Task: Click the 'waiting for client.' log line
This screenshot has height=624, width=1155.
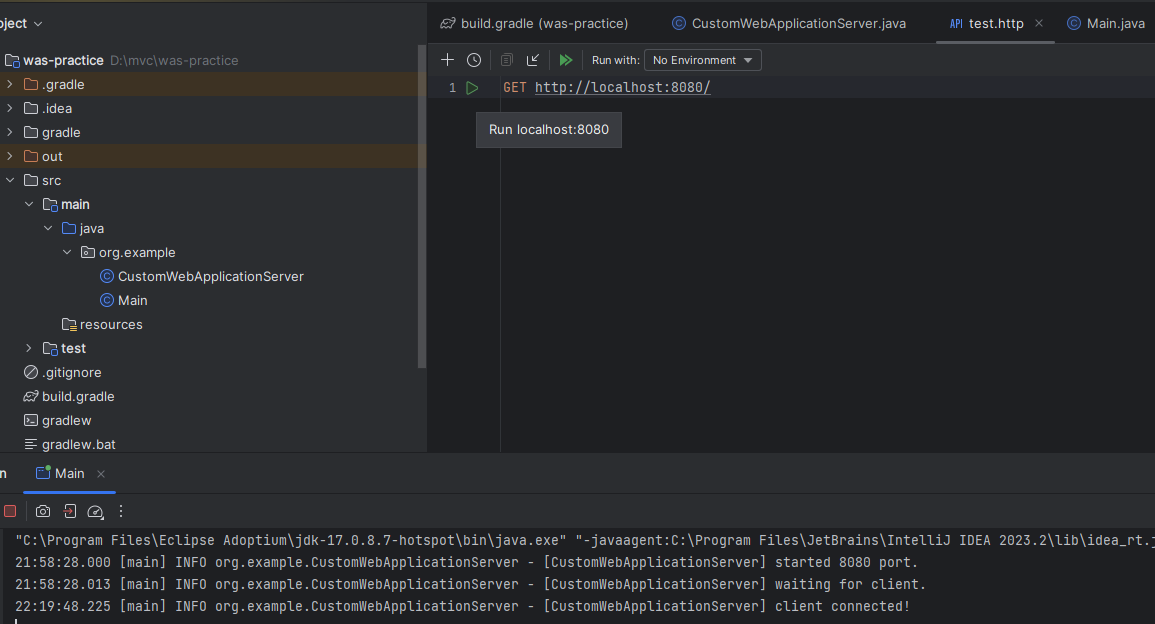Action: [470, 584]
